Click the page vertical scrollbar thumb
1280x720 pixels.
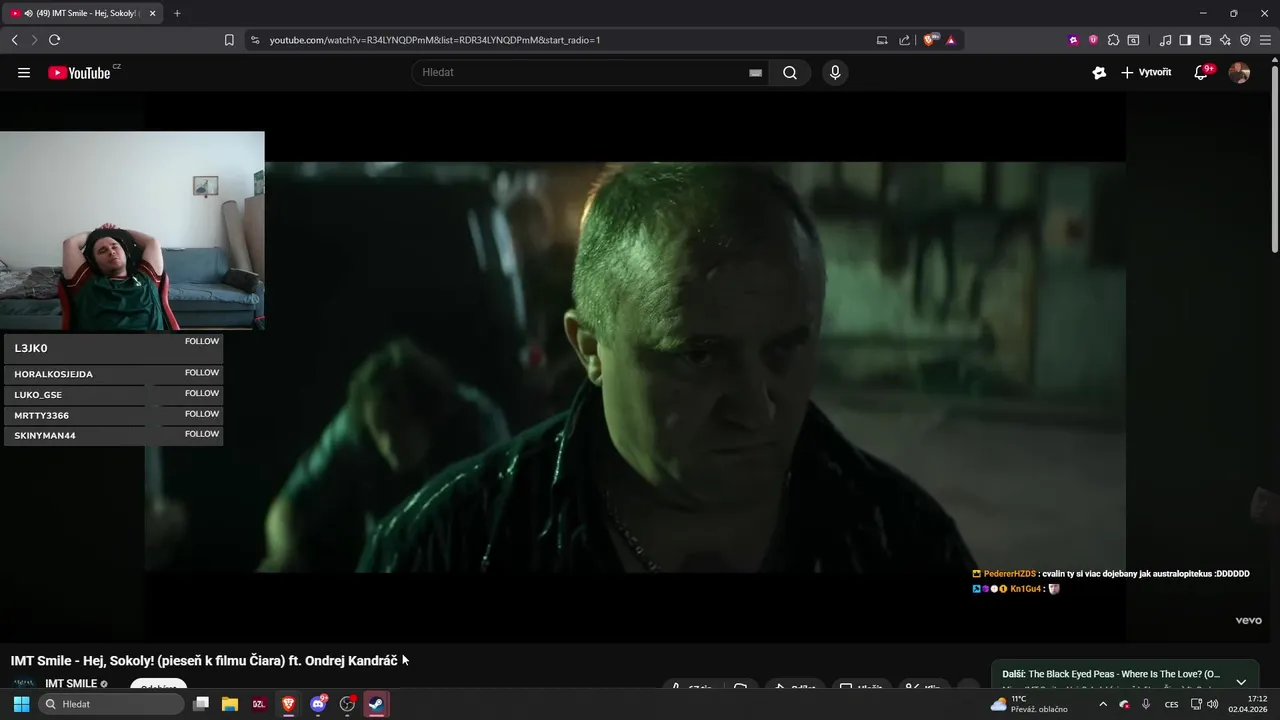click(1274, 157)
